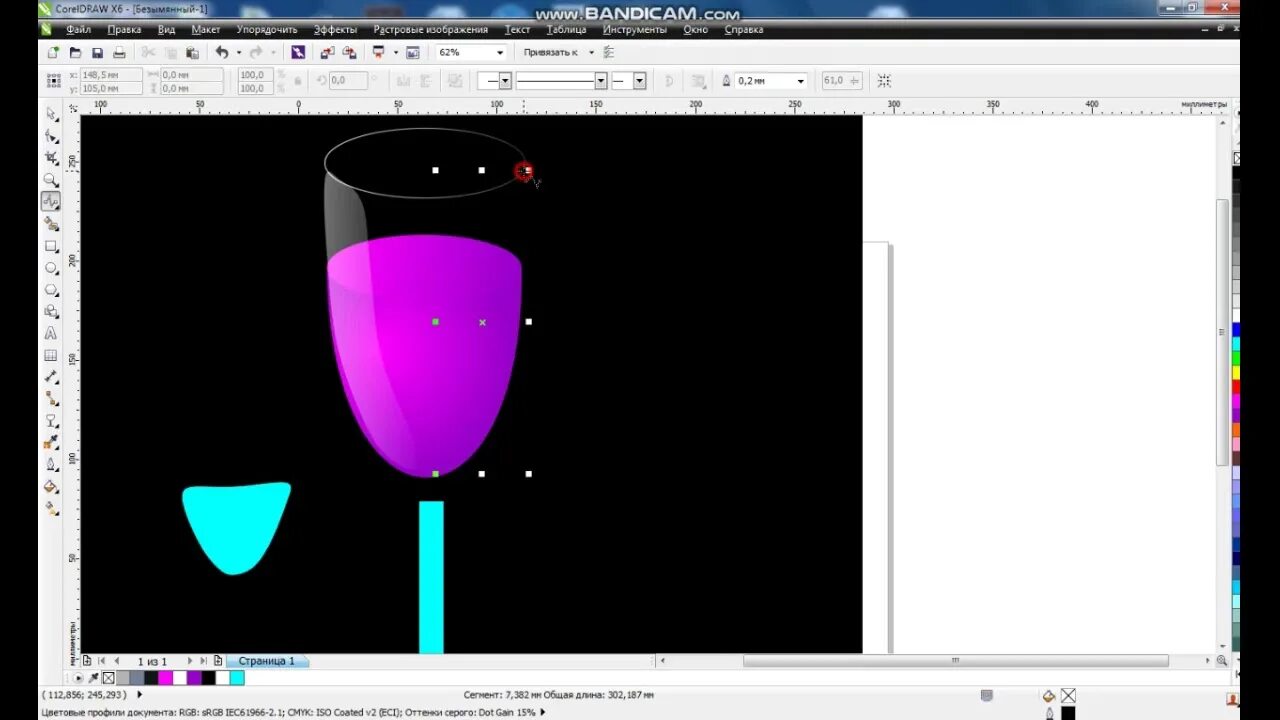Viewport: 1280px width, 720px height.
Task: Undo the last action
Action: pos(222,52)
